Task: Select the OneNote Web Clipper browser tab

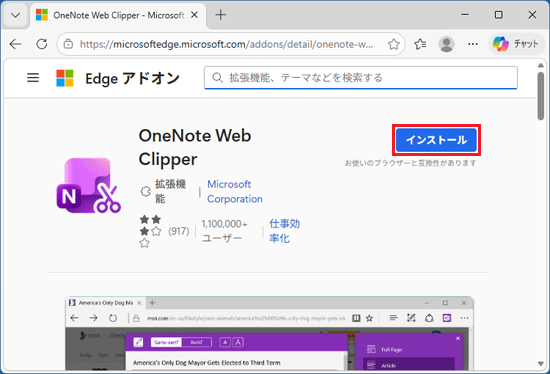Action: tap(119, 15)
